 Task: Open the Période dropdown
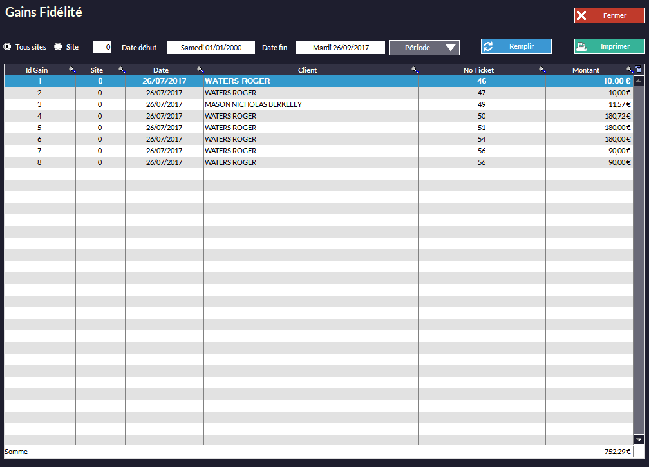(424, 47)
